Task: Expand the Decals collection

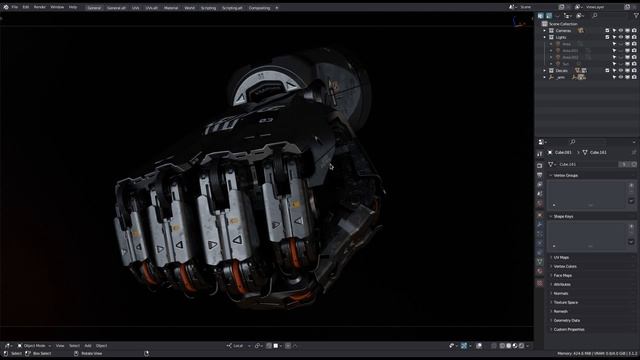Action: click(x=544, y=71)
